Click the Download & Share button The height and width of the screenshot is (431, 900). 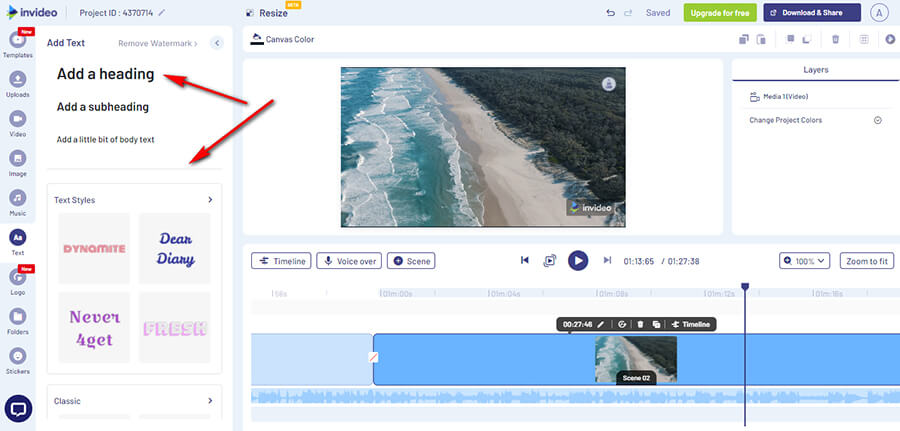811,13
